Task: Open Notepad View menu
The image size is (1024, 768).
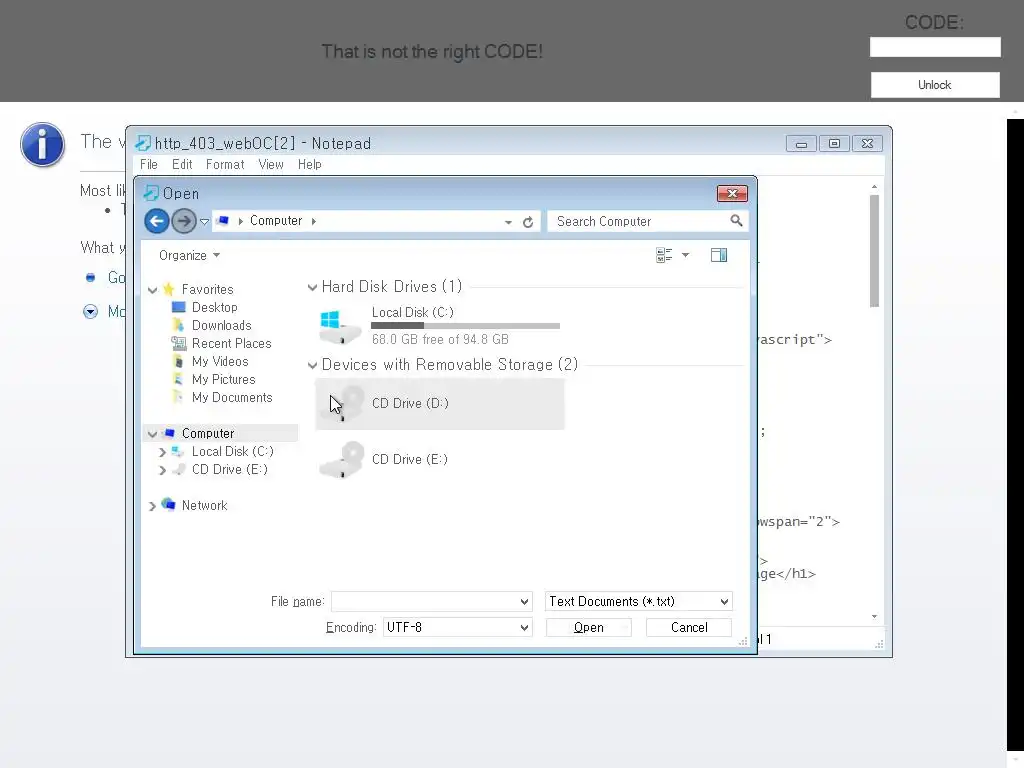Action: [271, 165]
